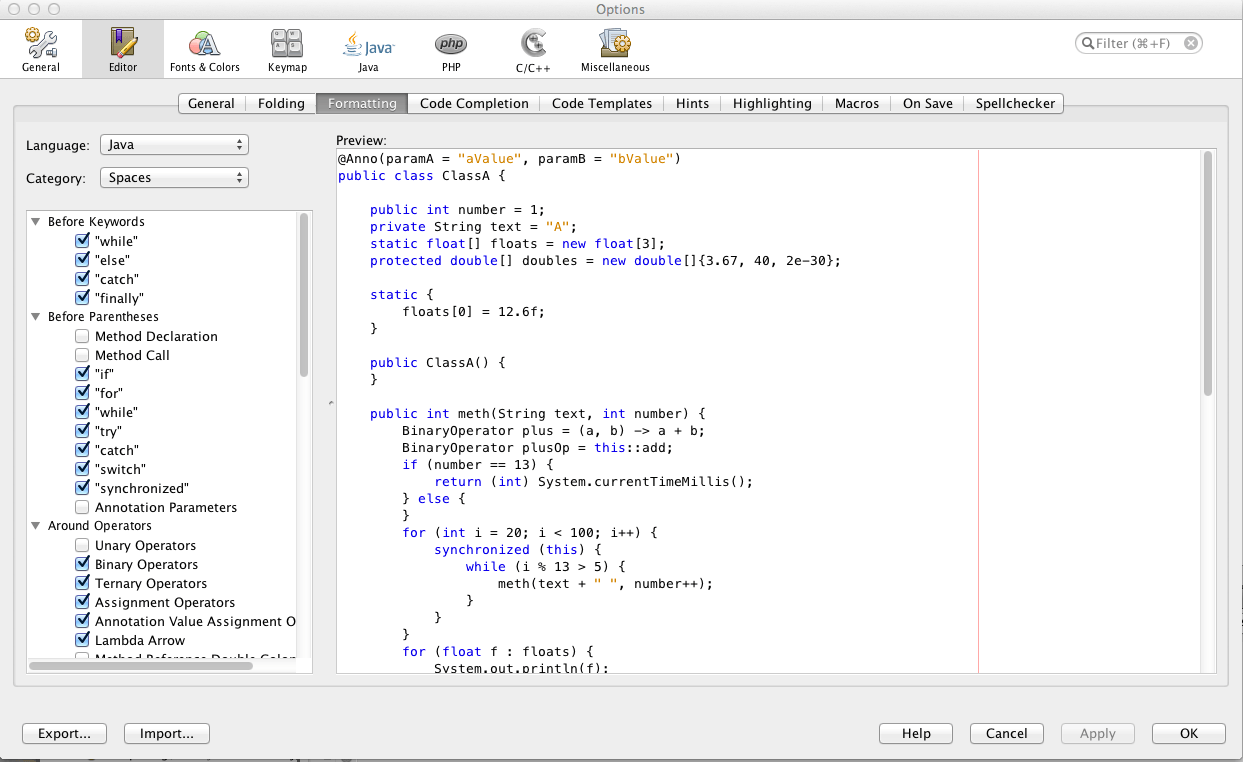
Task: Open the PHP options category
Action: tap(450, 50)
